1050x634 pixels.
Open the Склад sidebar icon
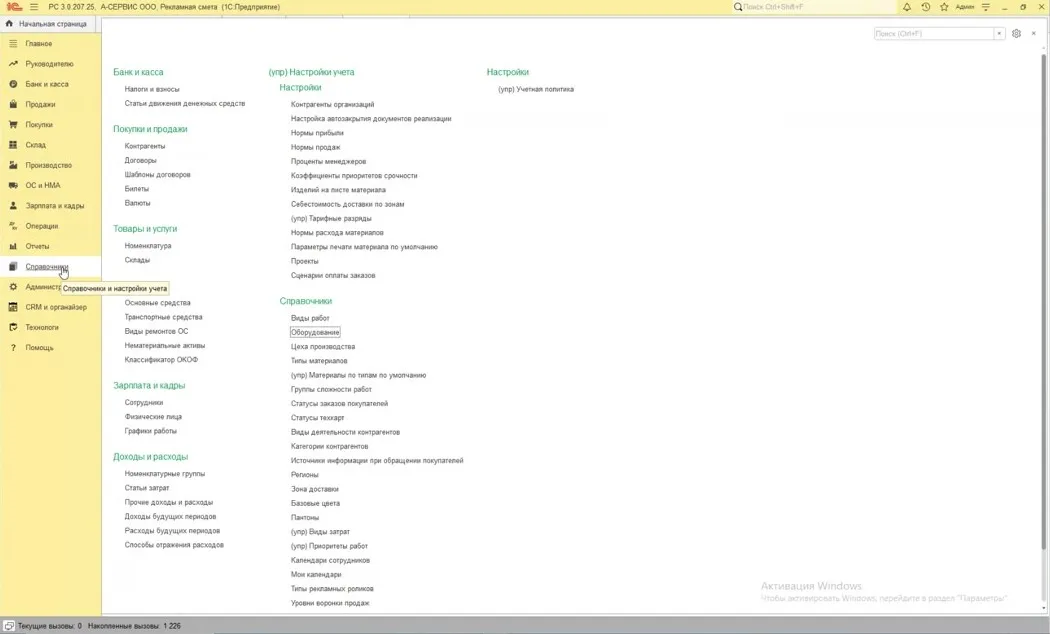[x=13, y=145]
